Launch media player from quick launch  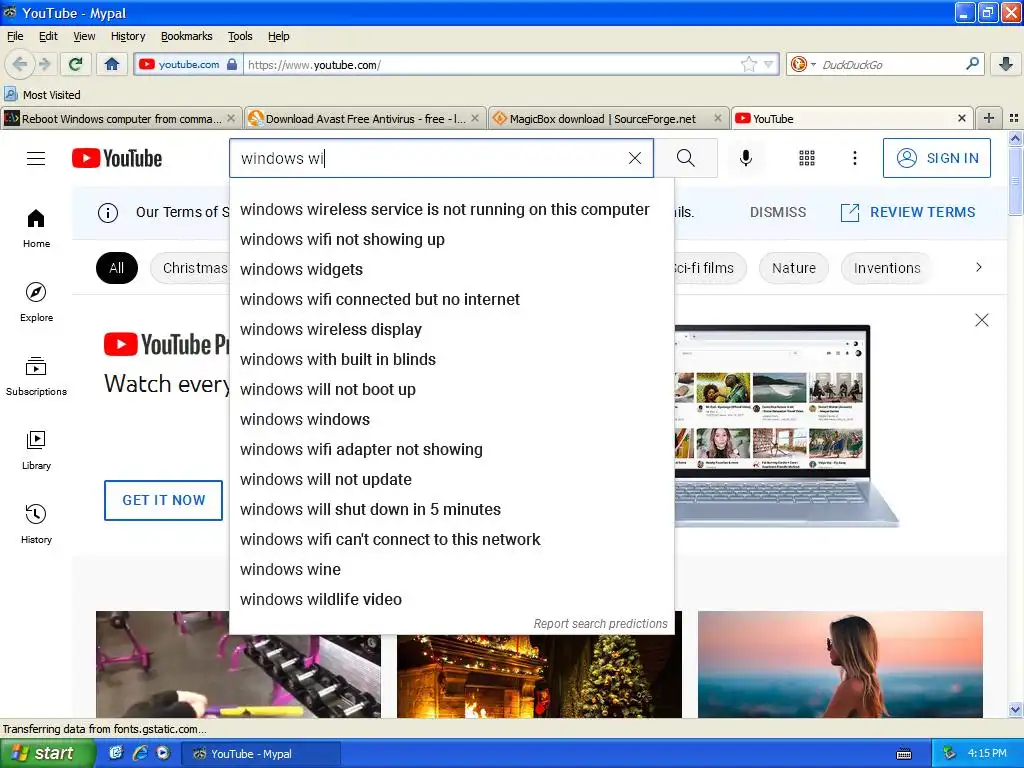coord(163,753)
